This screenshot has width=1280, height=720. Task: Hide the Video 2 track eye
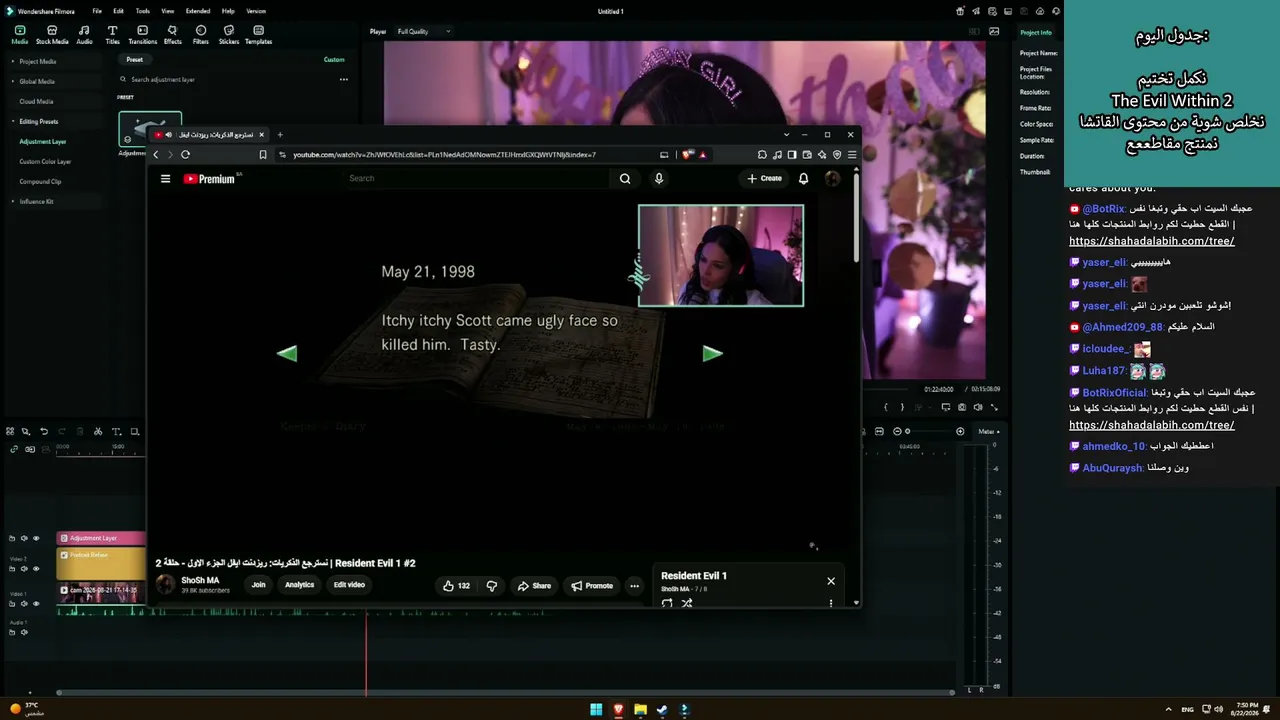click(x=36, y=568)
